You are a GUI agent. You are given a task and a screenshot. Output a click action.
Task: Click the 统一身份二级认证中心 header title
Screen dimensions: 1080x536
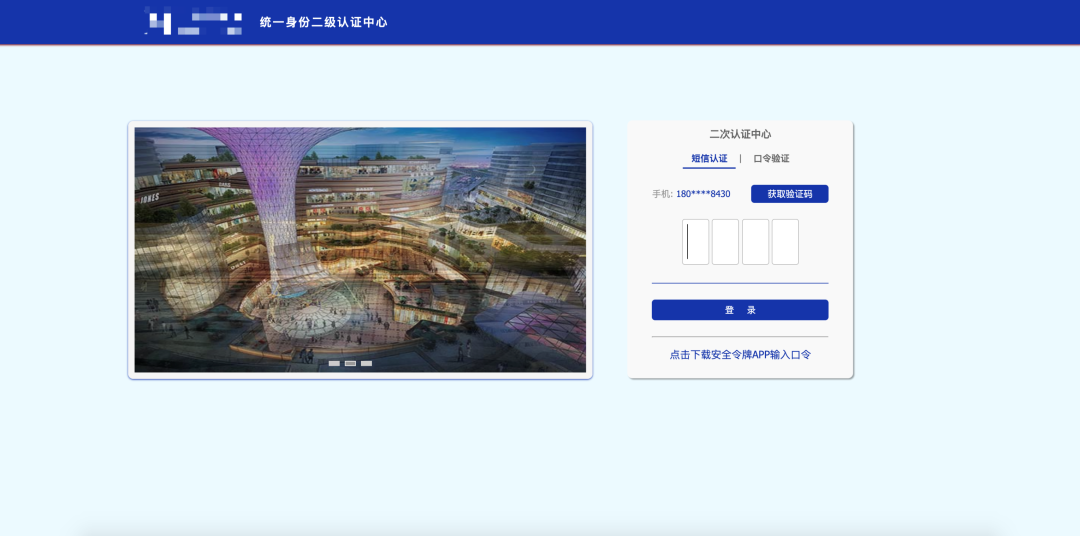coord(323,22)
